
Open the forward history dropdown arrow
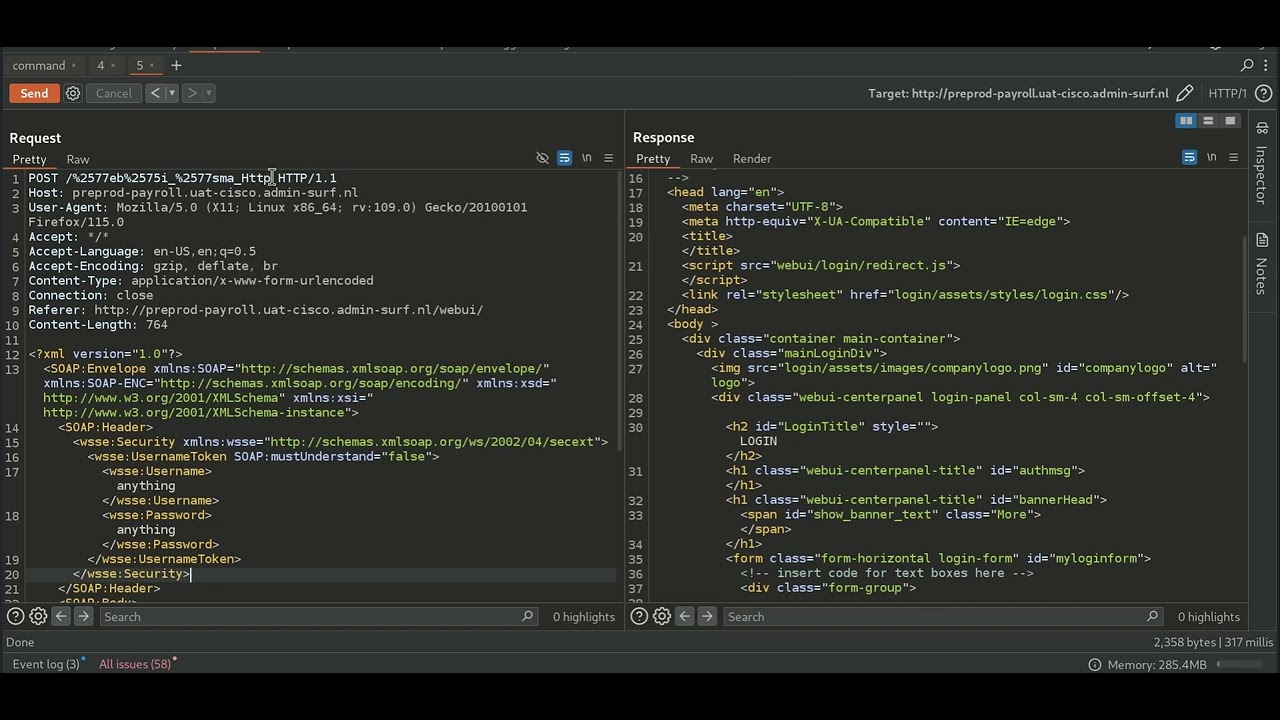click(208, 93)
